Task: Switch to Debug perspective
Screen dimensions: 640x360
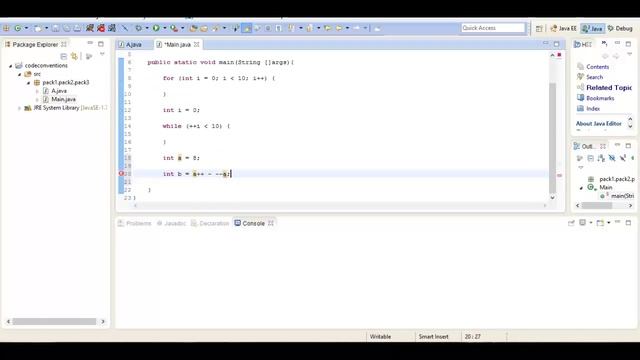Action: [x=620, y=29]
